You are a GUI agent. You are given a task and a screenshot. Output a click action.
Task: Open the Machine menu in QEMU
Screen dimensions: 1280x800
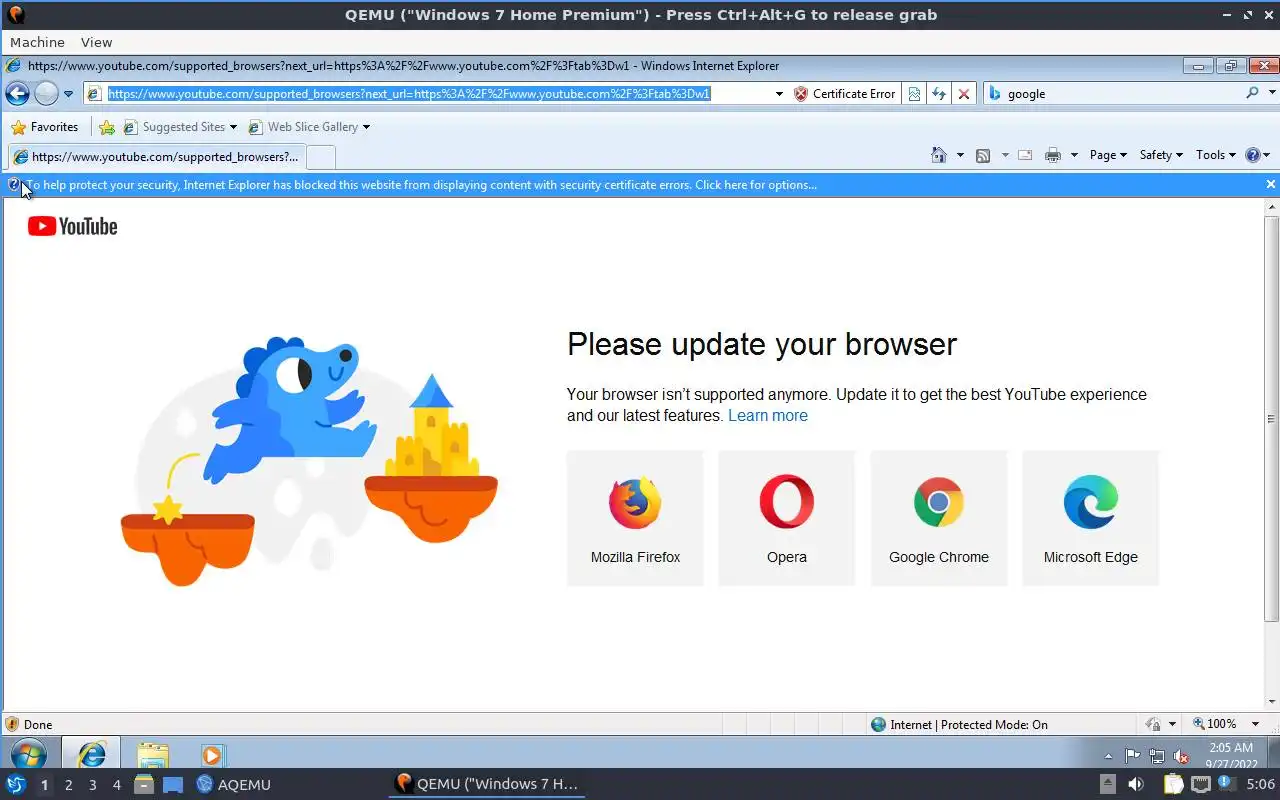pyautogui.click(x=37, y=42)
